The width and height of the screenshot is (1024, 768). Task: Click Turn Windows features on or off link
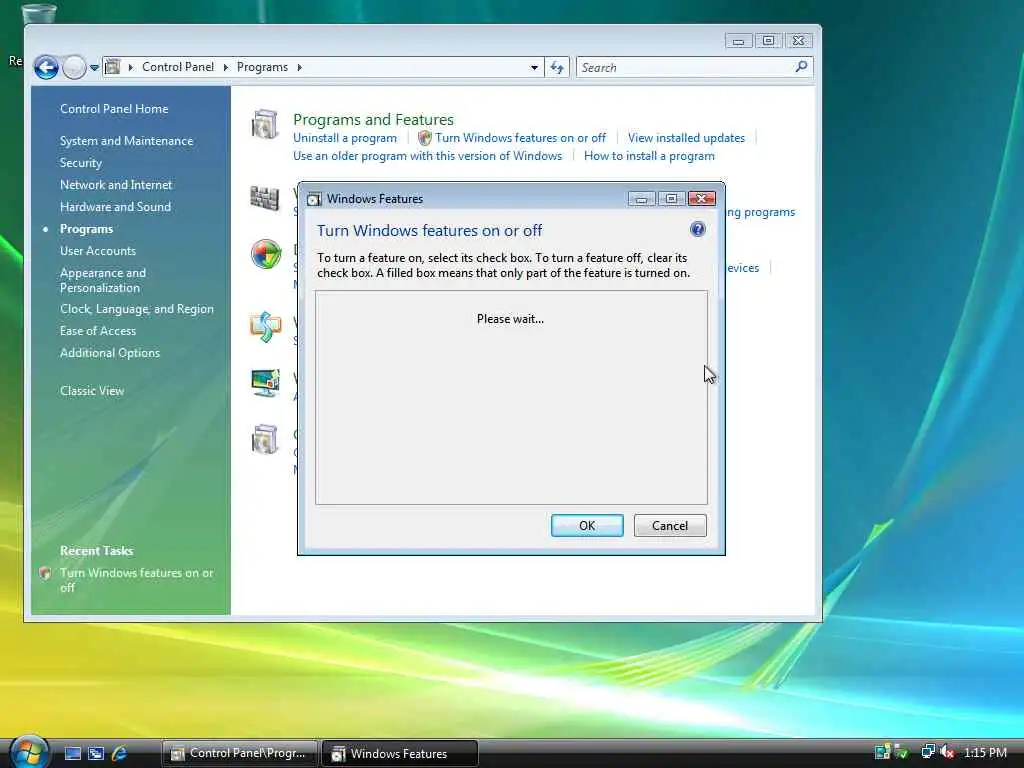tap(520, 138)
